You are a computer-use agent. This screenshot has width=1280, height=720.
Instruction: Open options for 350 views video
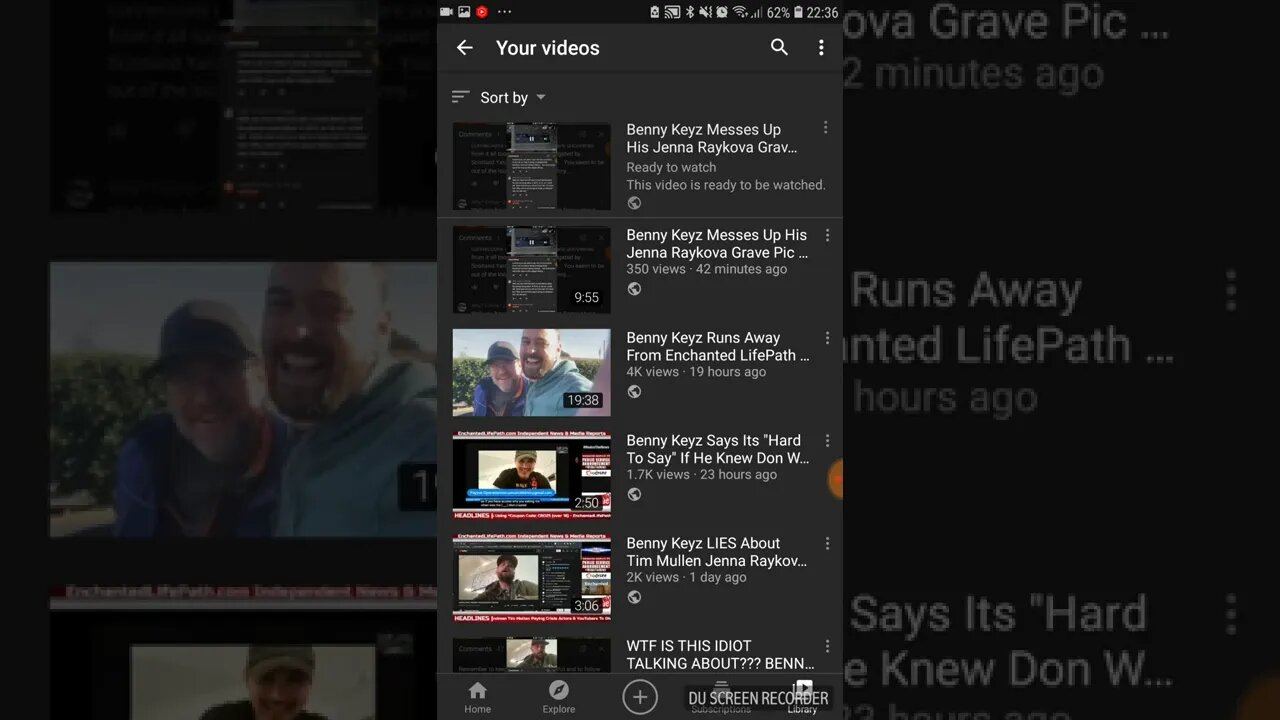827,236
